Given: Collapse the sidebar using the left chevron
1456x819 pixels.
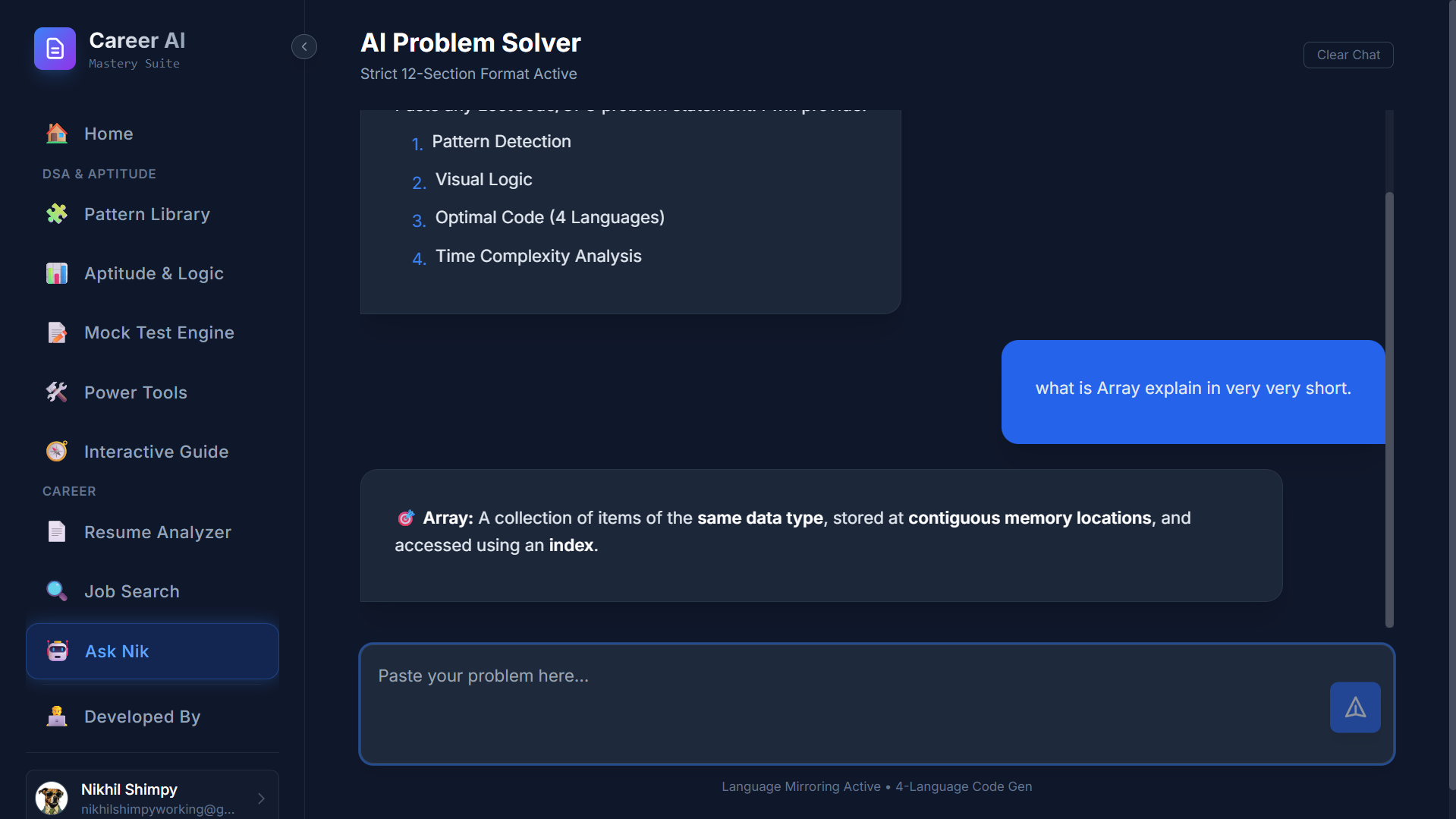Looking at the screenshot, I should (303, 46).
